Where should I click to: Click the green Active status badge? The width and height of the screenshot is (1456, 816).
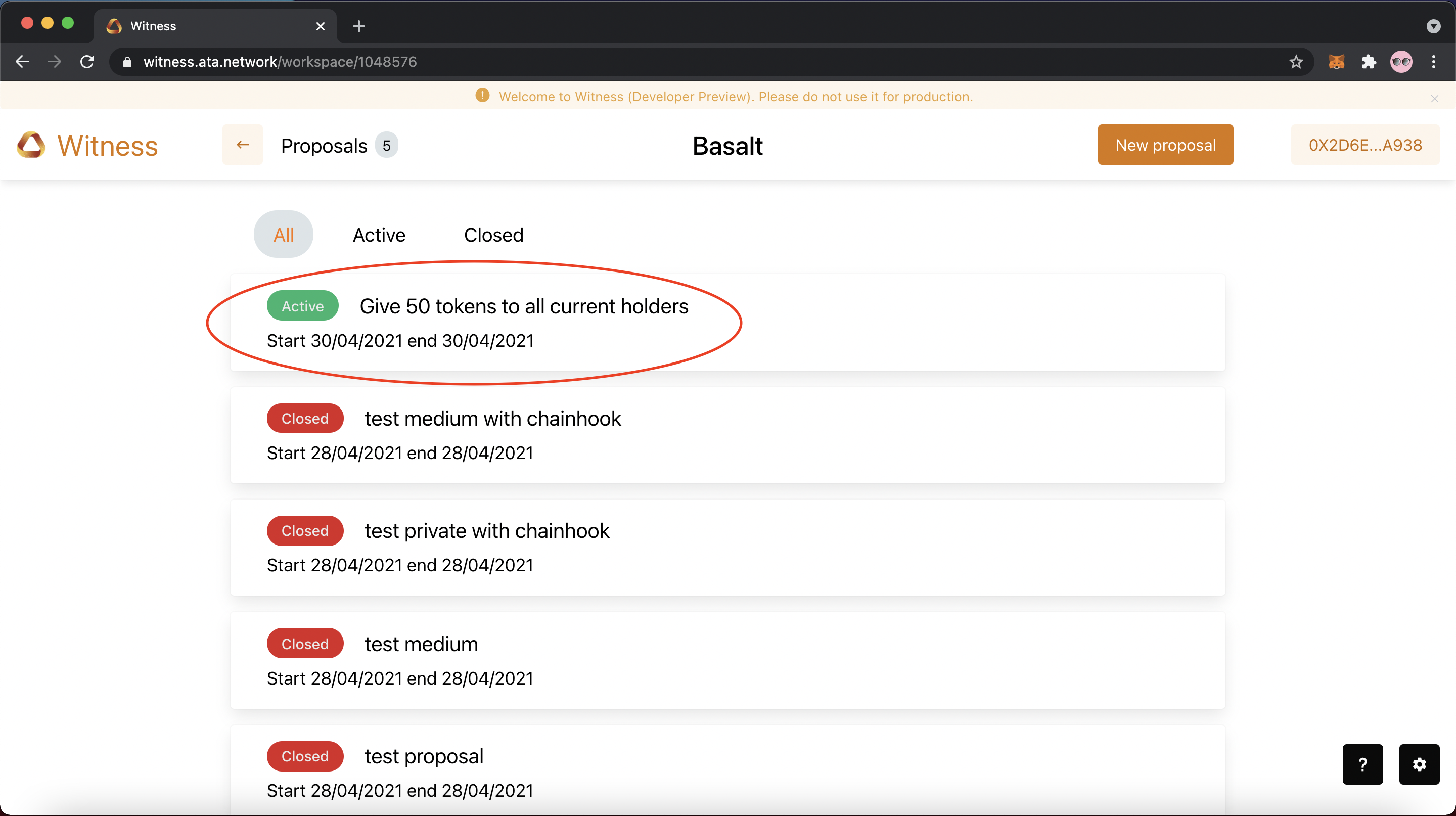302,306
